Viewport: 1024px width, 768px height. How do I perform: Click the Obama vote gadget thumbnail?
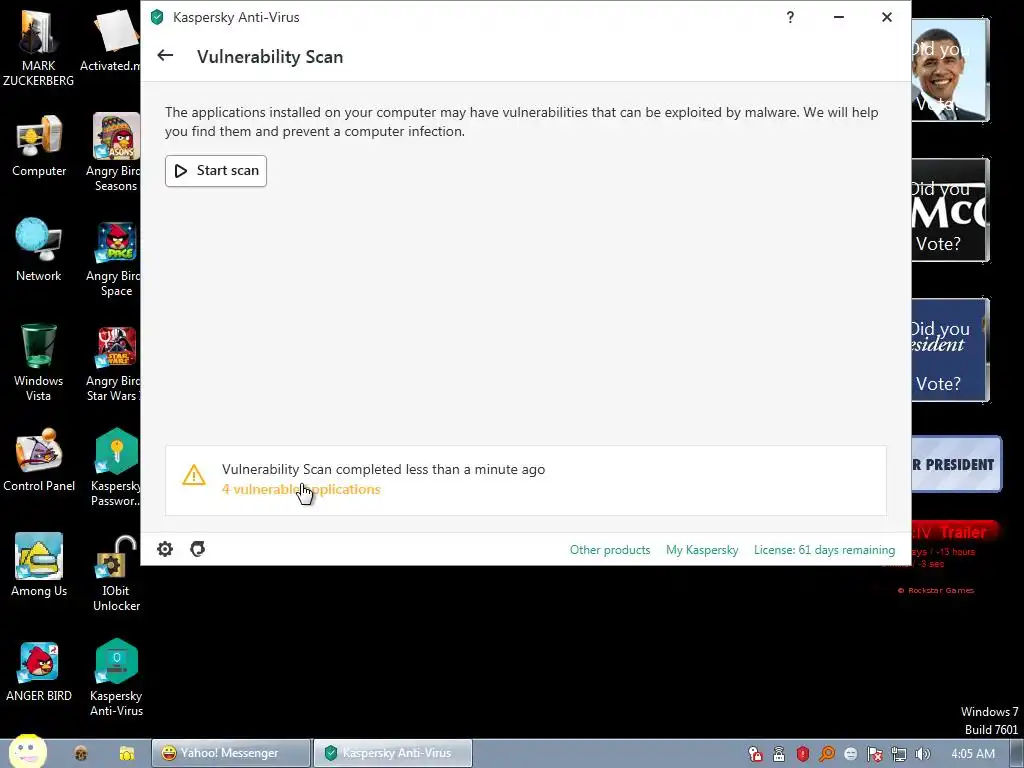pyautogui.click(x=950, y=70)
